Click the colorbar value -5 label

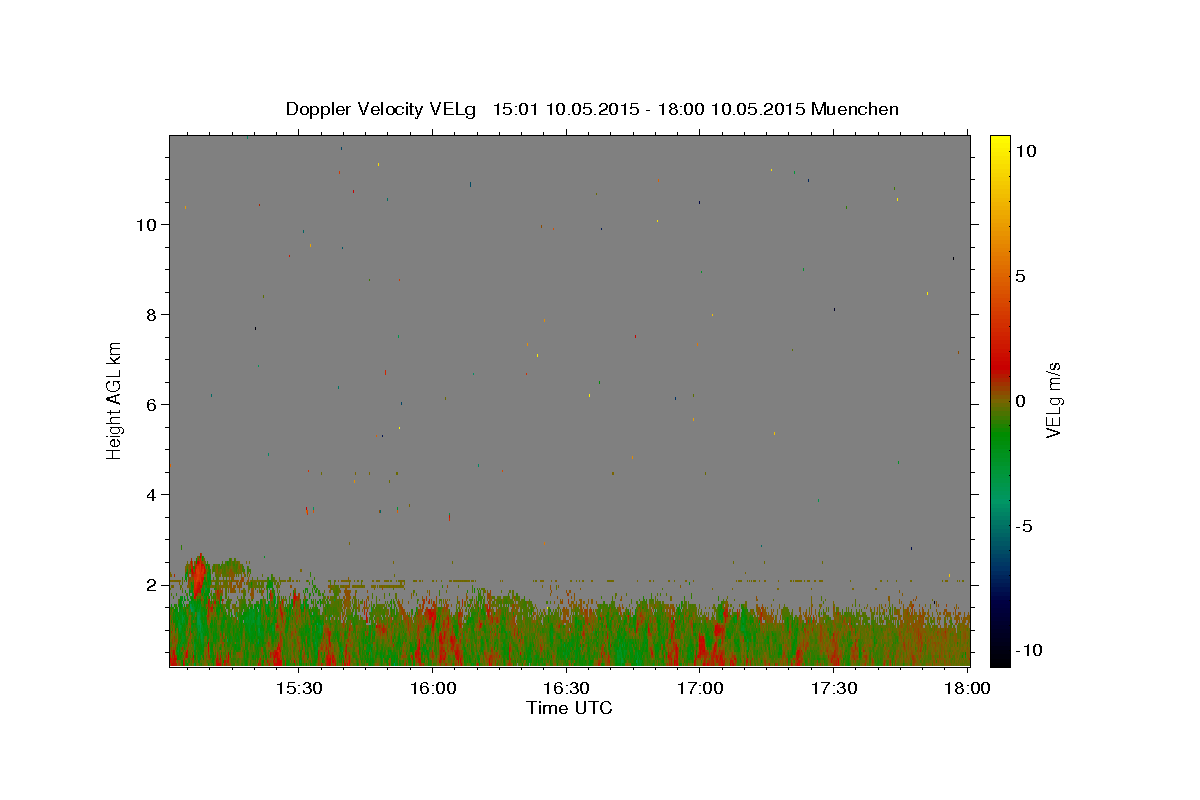[1024, 526]
